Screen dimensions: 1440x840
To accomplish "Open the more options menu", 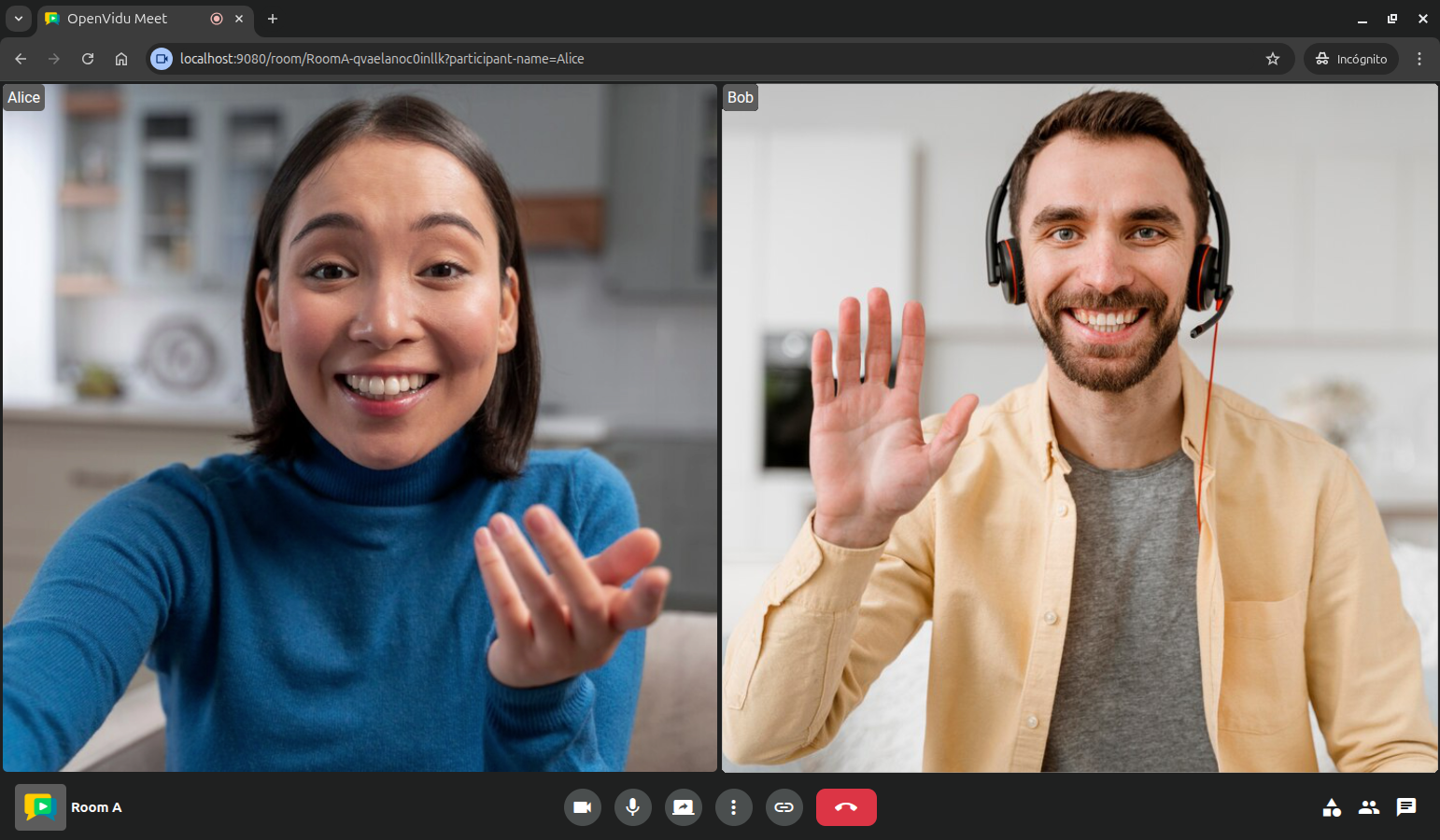I will click(734, 807).
